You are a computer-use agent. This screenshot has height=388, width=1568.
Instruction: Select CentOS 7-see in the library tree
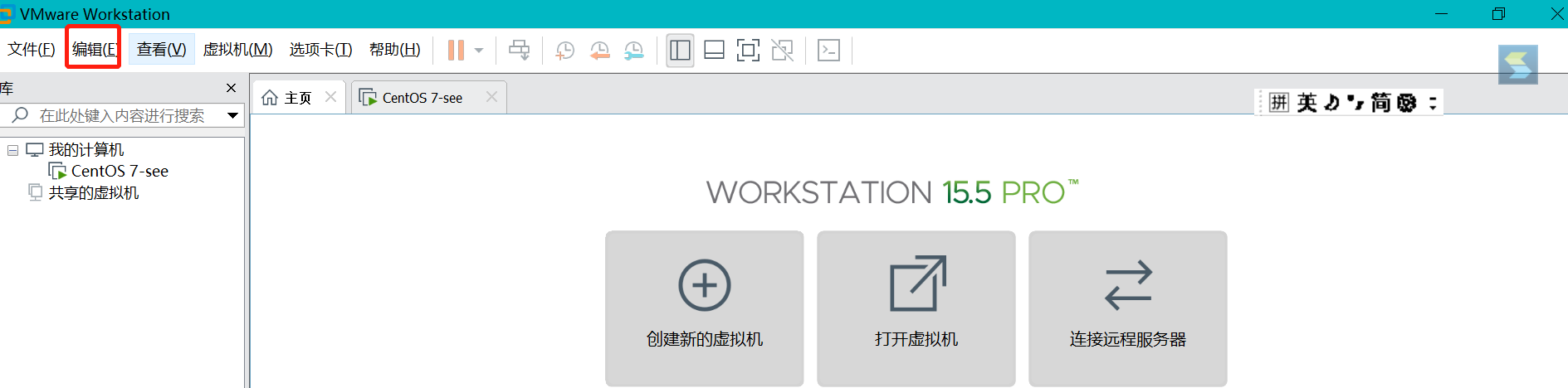point(120,172)
